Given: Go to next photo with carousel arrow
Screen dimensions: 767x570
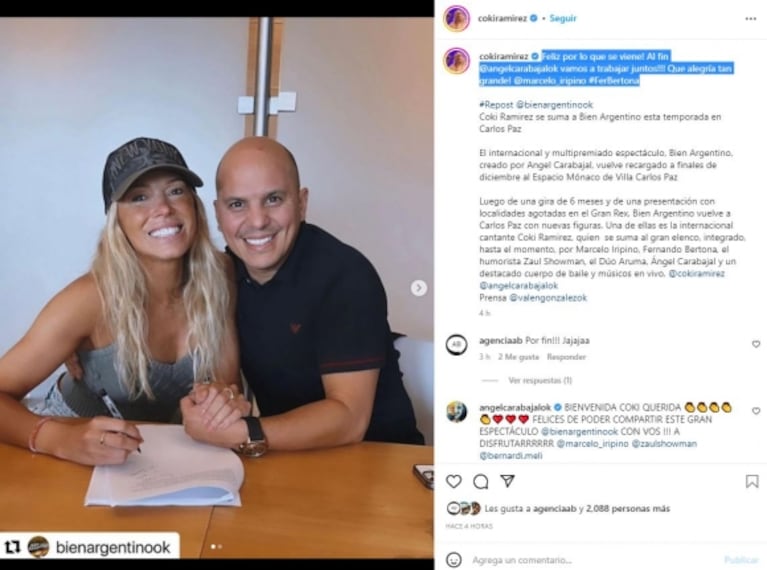Looking at the screenshot, I should [418, 288].
